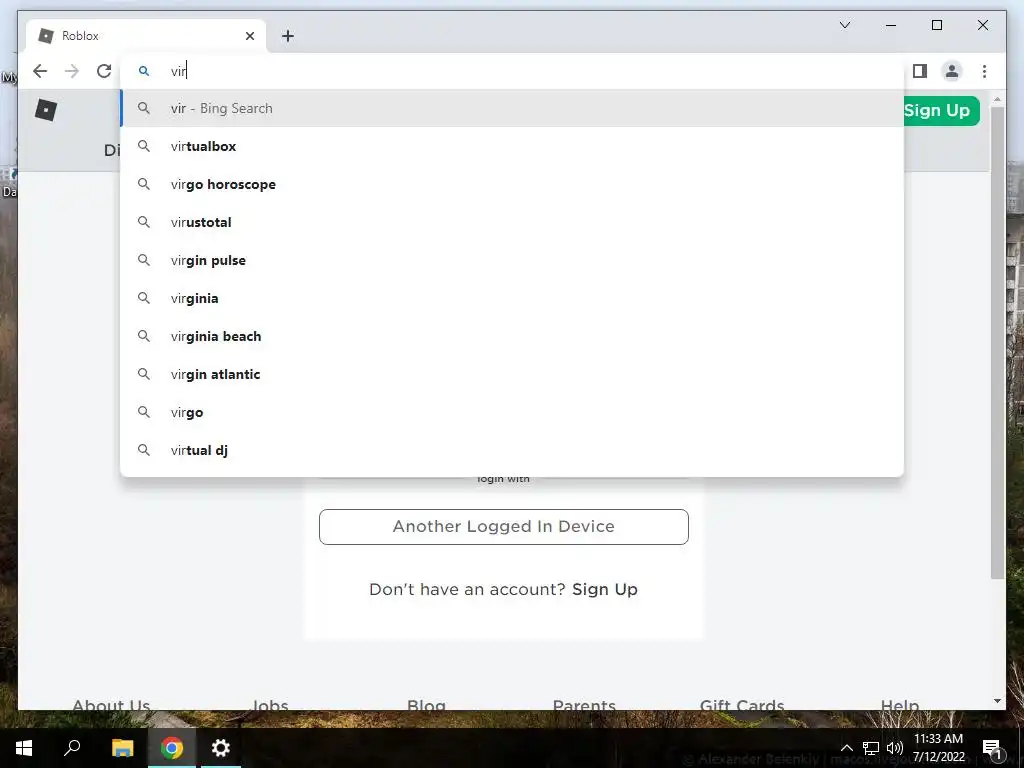Image resolution: width=1024 pixels, height=768 pixels.
Task: Open network status tray icon
Action: tap(871, 748)
